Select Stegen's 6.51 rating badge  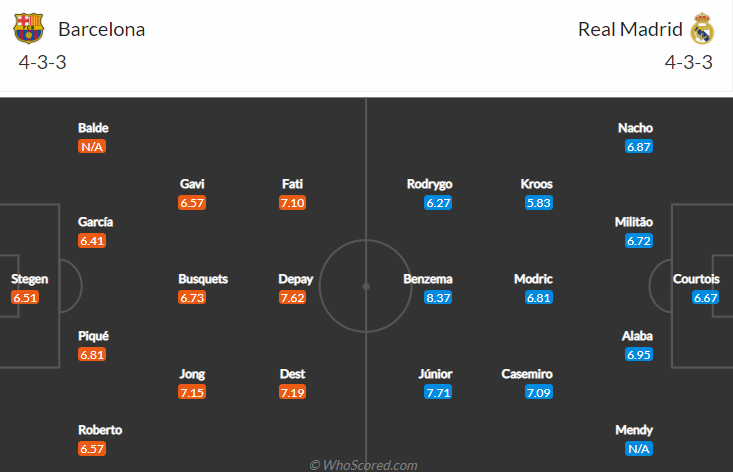pyautogui.click(x=25, y=298)
